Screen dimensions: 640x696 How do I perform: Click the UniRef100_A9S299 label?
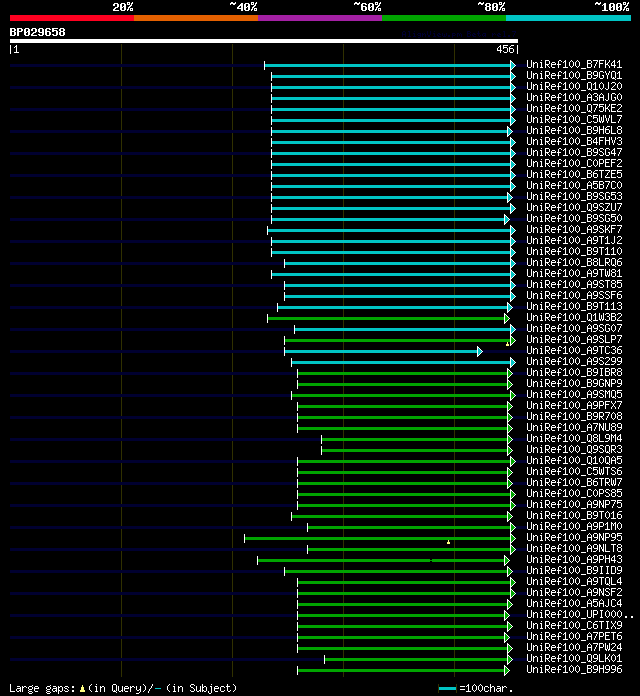point(574,361)
